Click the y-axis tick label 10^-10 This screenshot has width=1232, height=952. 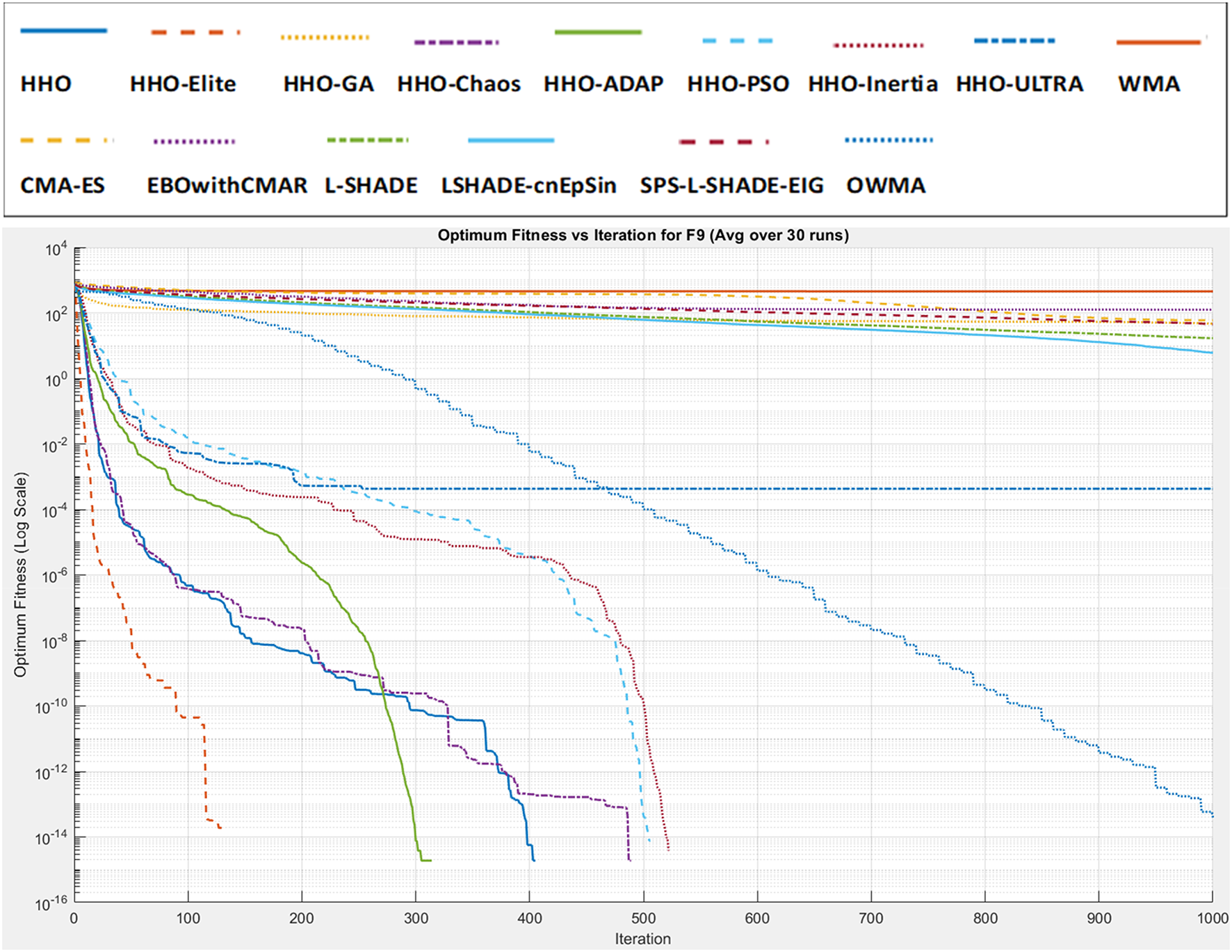(52, 707)
